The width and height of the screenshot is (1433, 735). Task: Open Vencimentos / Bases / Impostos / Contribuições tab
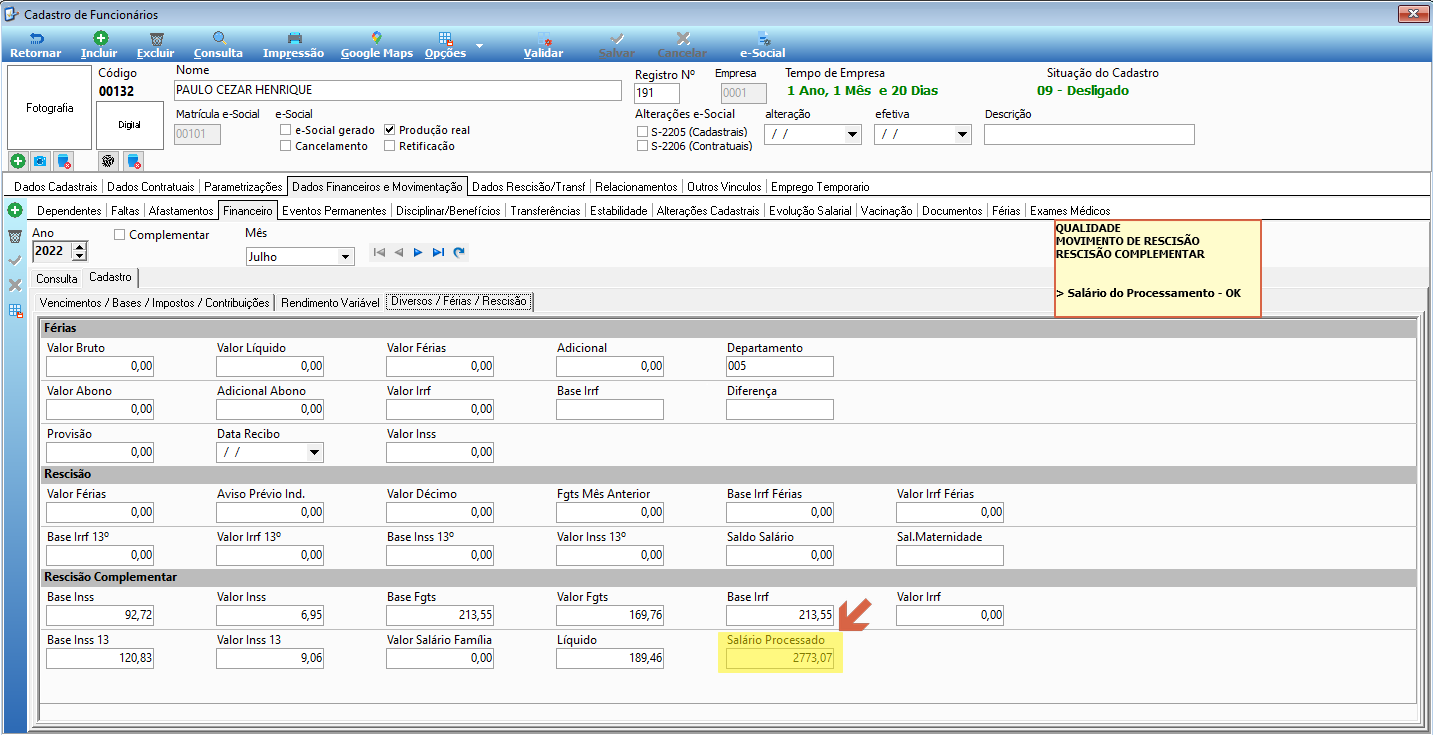[x=154, y=302]
